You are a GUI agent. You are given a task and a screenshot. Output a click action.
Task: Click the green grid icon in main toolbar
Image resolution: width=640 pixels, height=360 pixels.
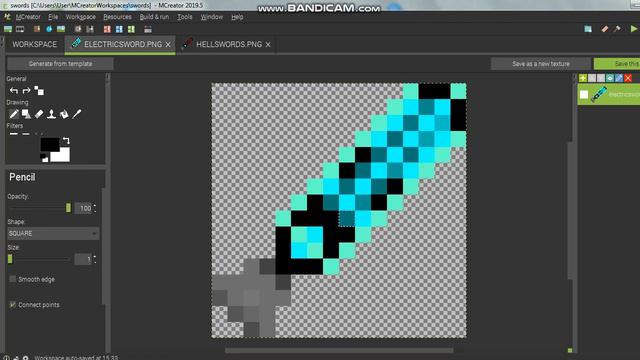pos(131,29)
